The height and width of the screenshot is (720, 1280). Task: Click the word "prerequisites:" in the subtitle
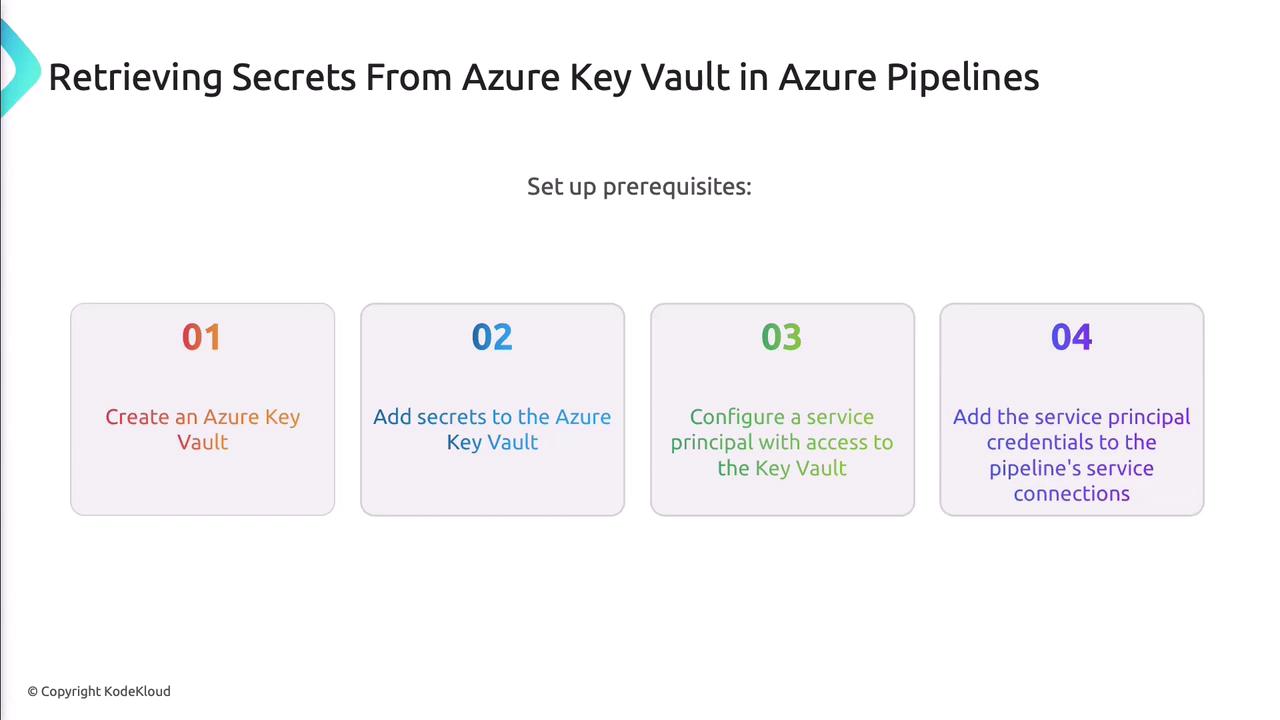677,187
